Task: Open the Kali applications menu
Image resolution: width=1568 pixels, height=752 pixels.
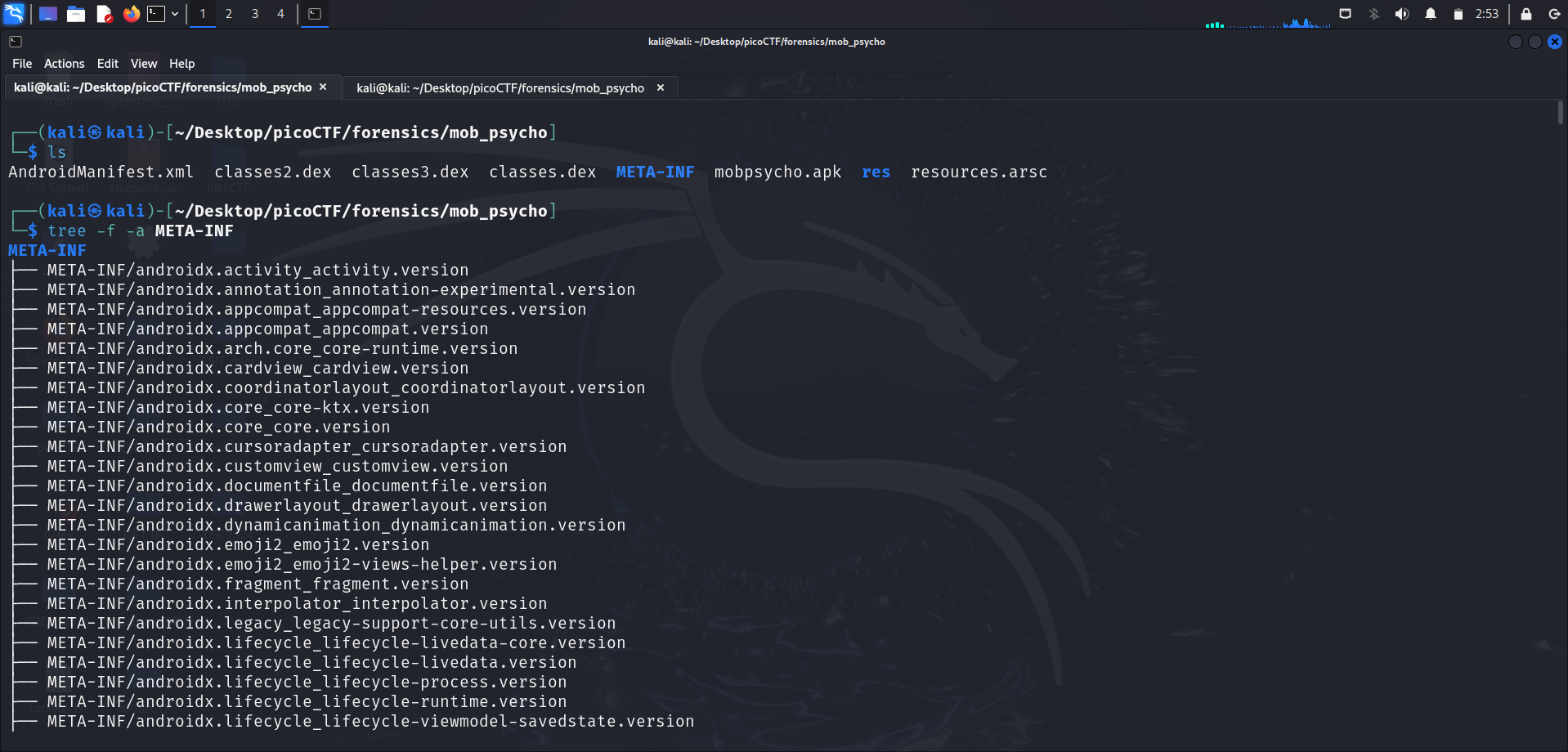Action: [x=14, y=13]
